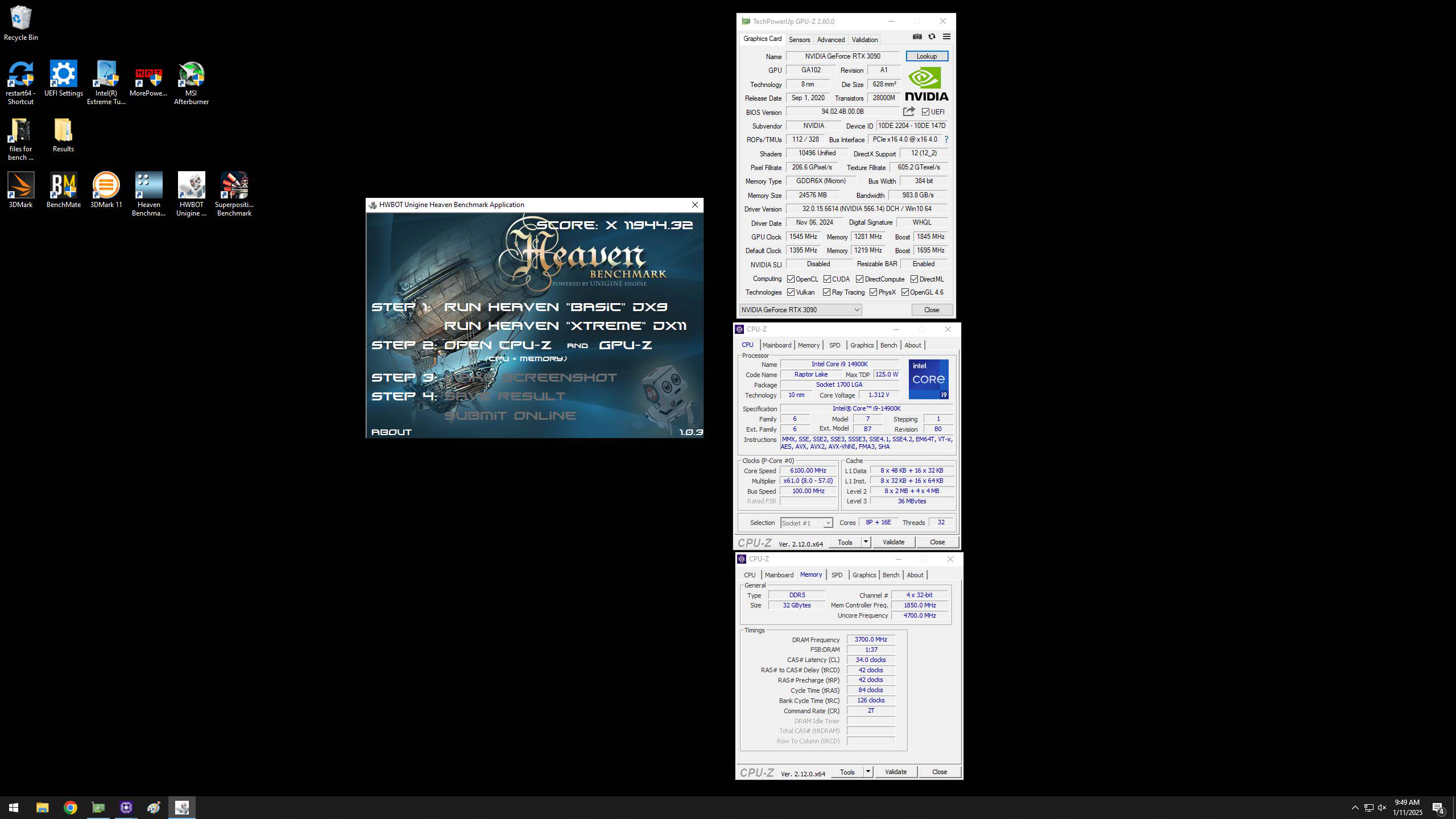Toggle the UEFI checkbox in GPU-Z
Screen dimensions: 1456x819
[x=925, y=112]
